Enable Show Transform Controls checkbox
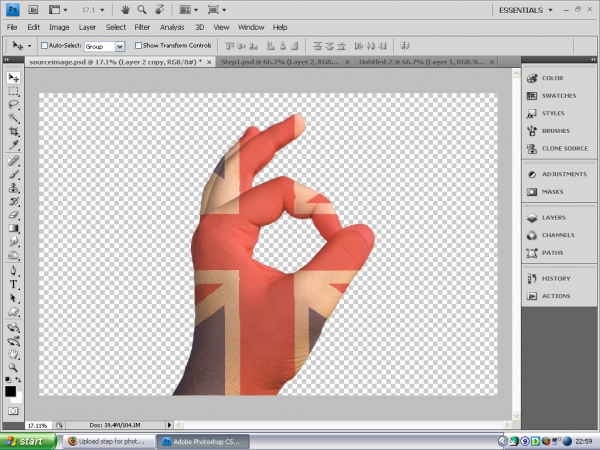 tap(138, 46)
